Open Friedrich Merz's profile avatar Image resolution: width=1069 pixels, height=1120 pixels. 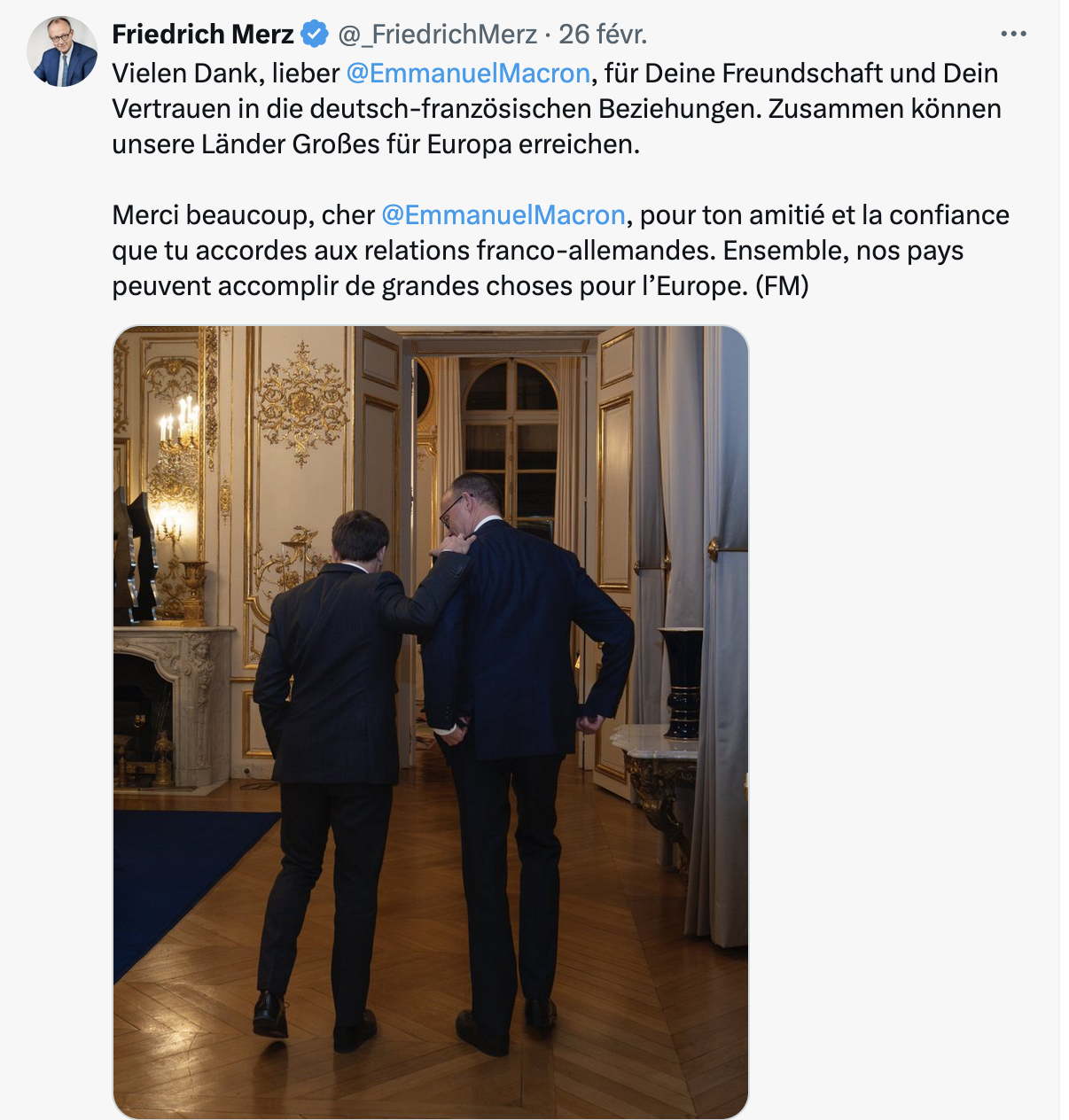coord(62,51)
